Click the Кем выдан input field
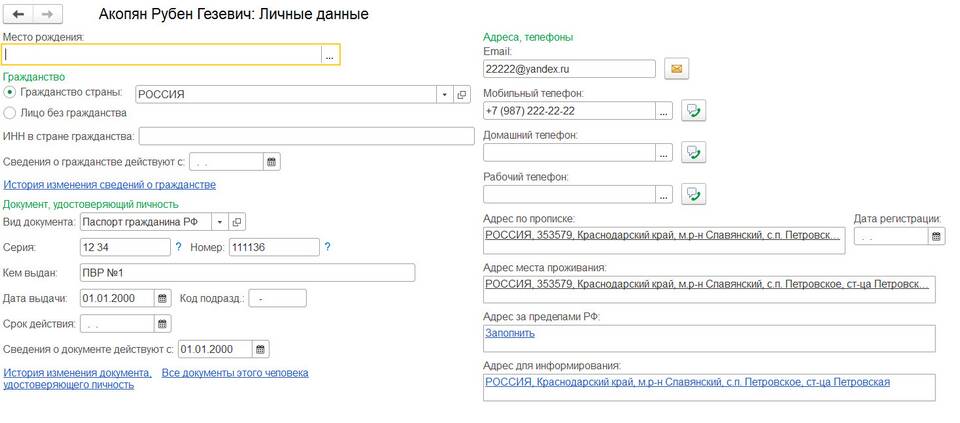This screenshot has width=960, height=423. pos(247,272)
